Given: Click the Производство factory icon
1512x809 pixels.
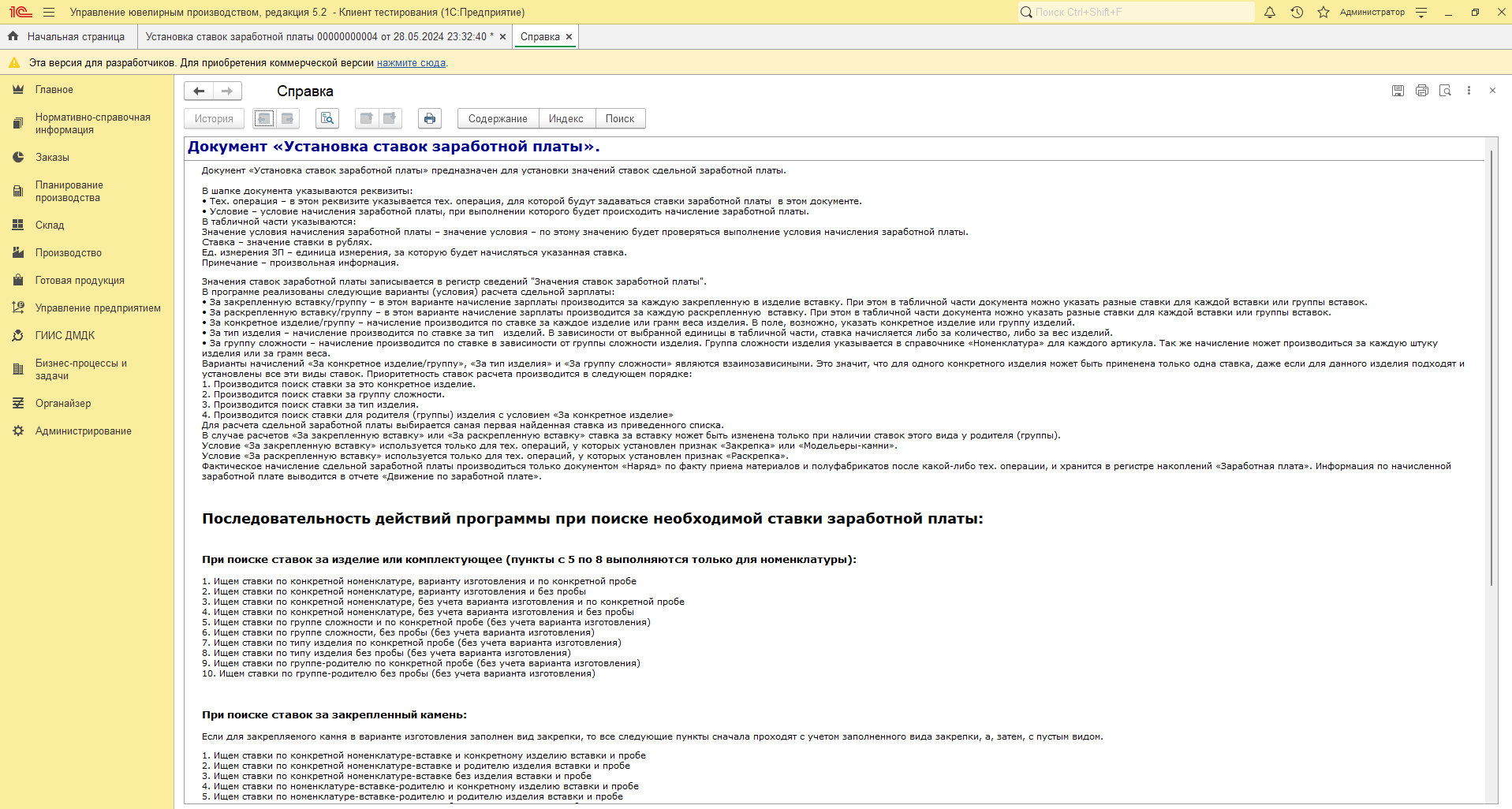Looking at the screenshot, I should click(18, 253).
